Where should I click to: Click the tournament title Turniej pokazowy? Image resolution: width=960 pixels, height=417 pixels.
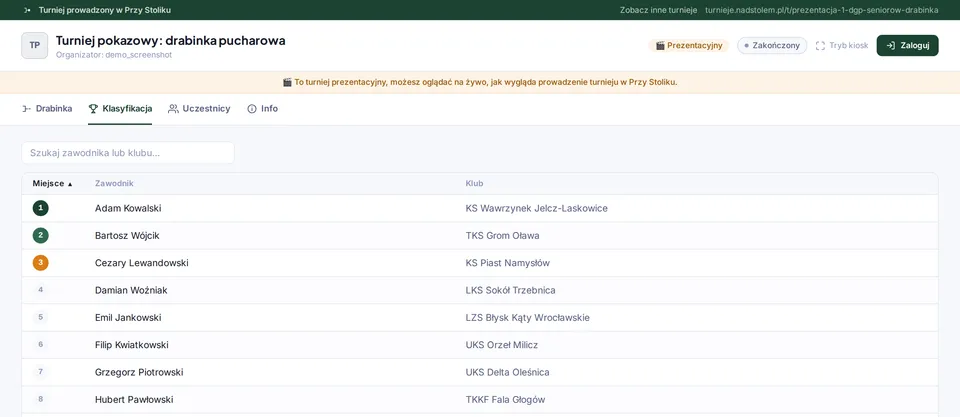pos(170,40)
